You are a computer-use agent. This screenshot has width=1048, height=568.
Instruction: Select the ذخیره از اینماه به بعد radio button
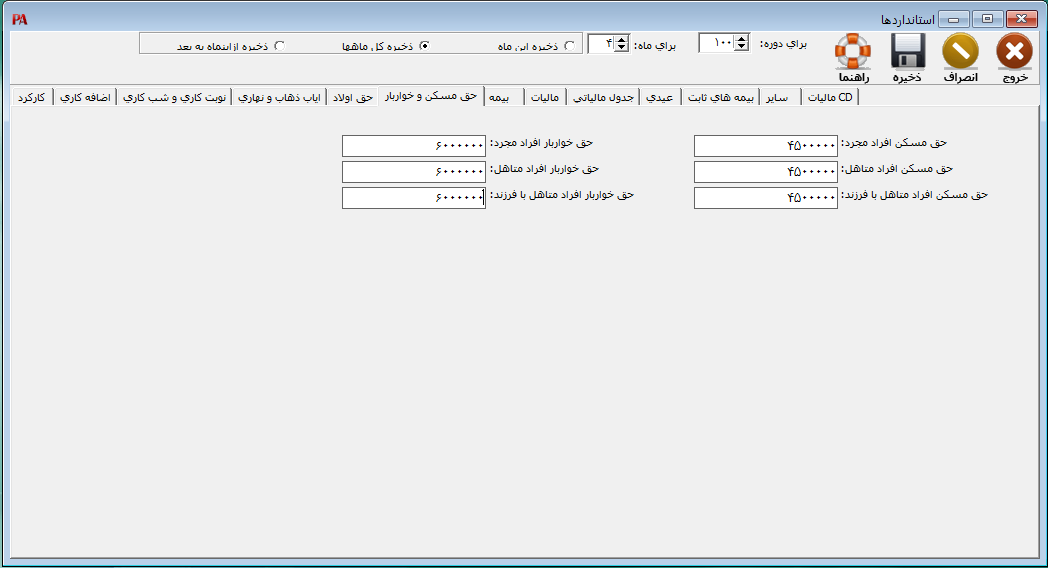[279, 46]
